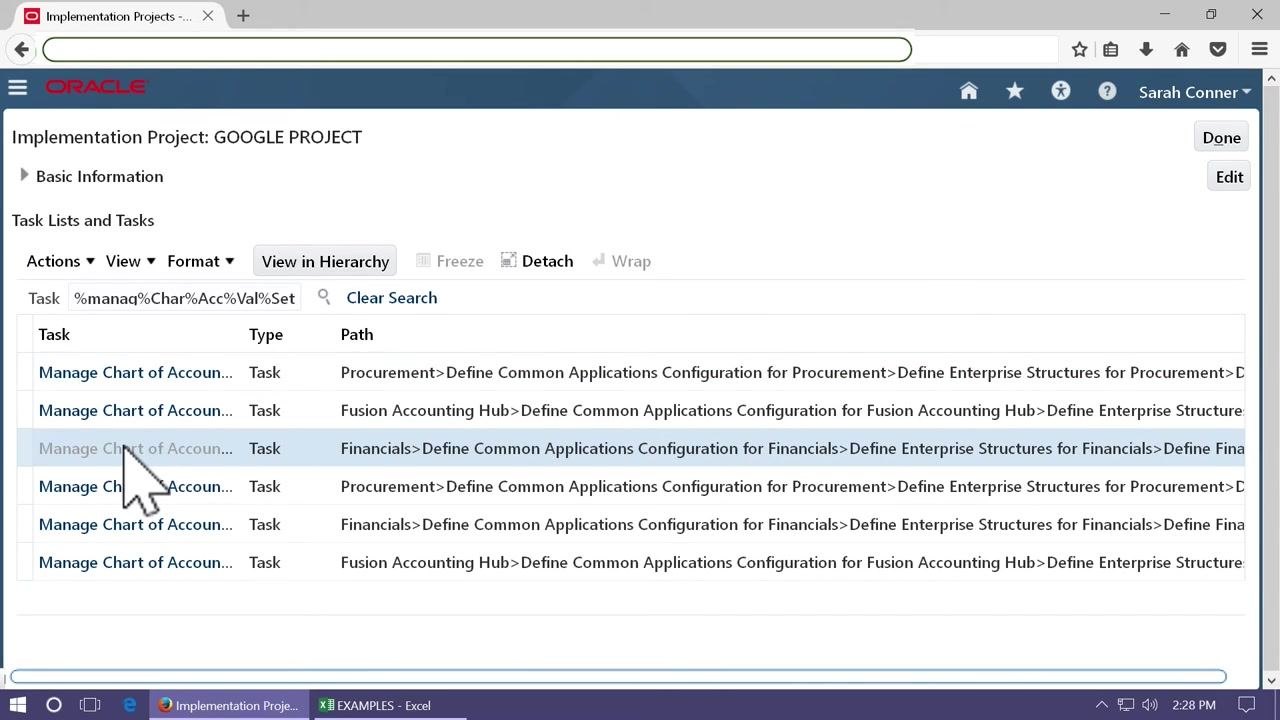Click the Type column header

(266, 334)
